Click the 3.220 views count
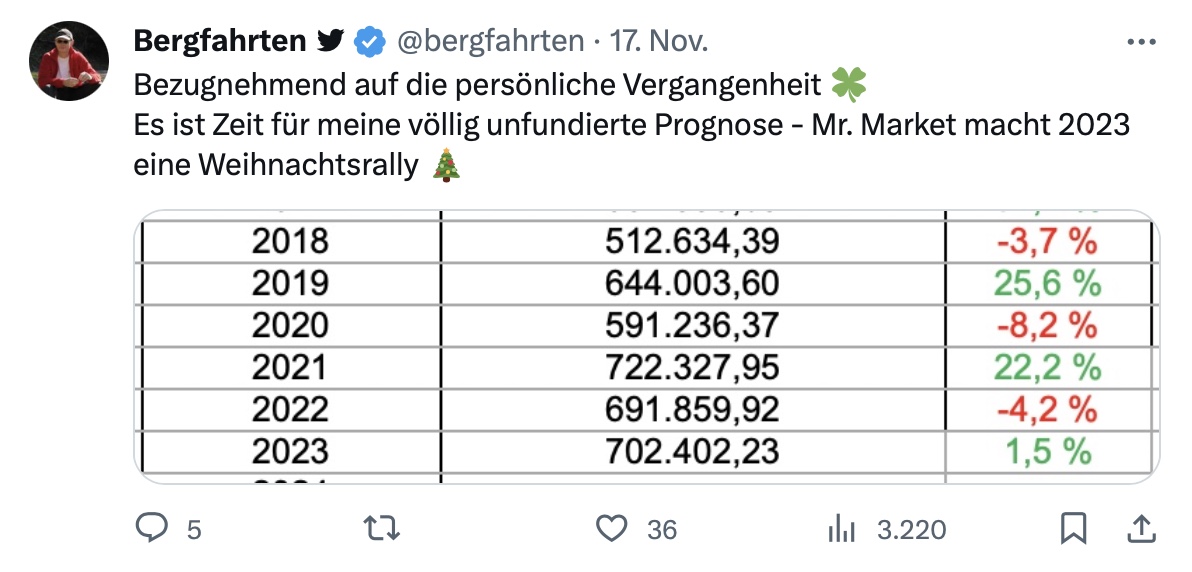This screenshot has width=1192, height=572. coord(911,529)
